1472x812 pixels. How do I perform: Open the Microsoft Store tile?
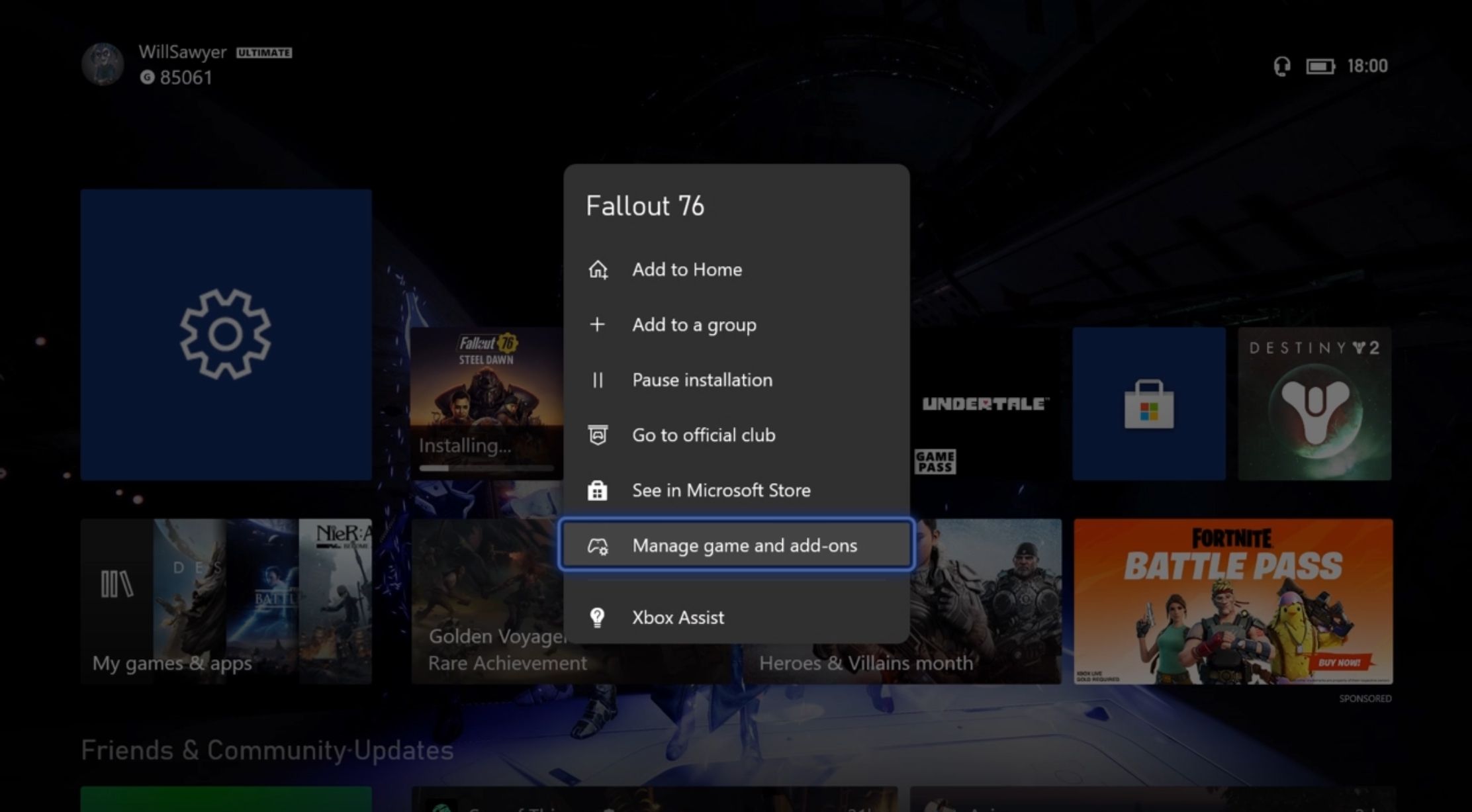point(1149,404)
